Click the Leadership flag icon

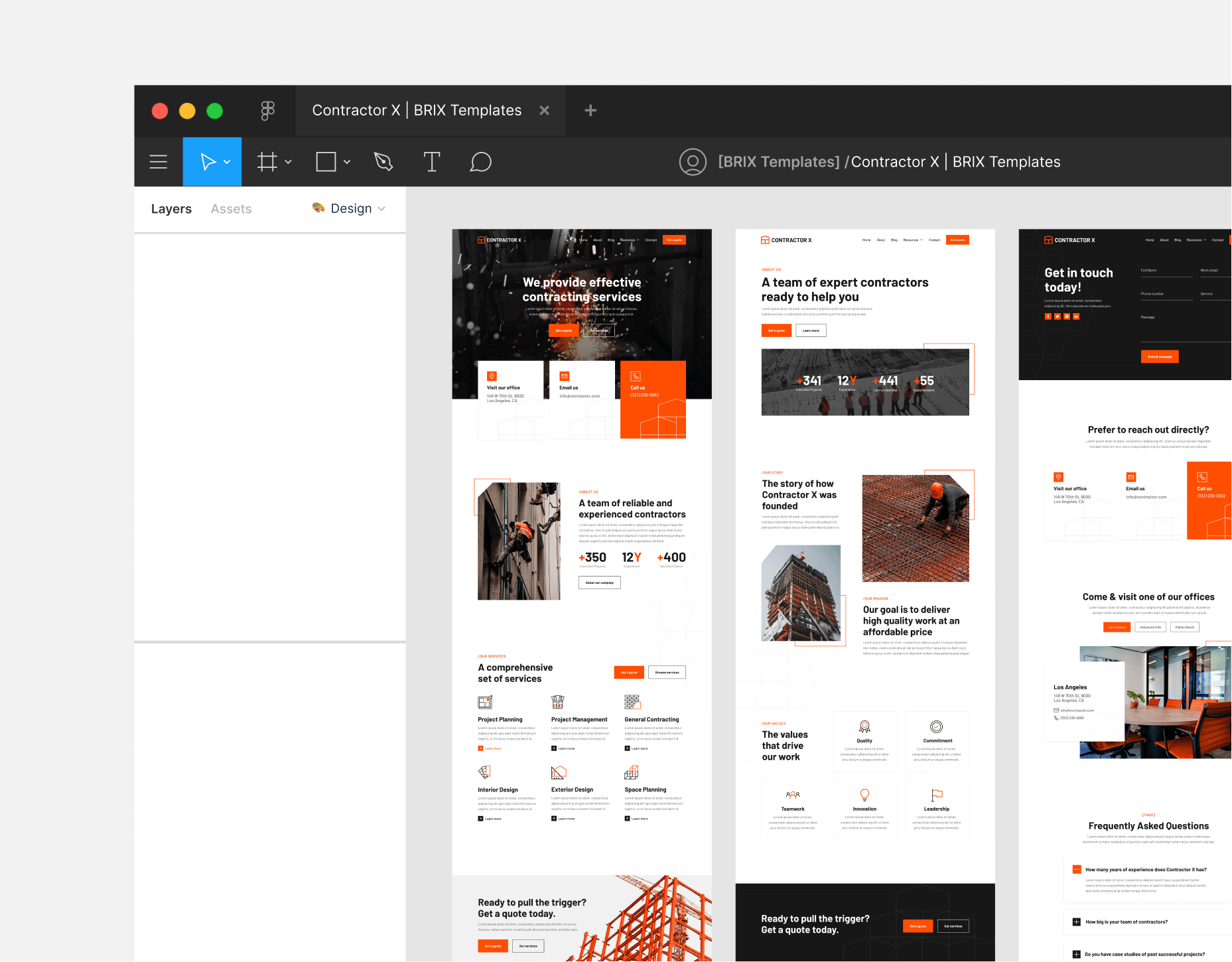pyautogui.click(x=937, y=795)
